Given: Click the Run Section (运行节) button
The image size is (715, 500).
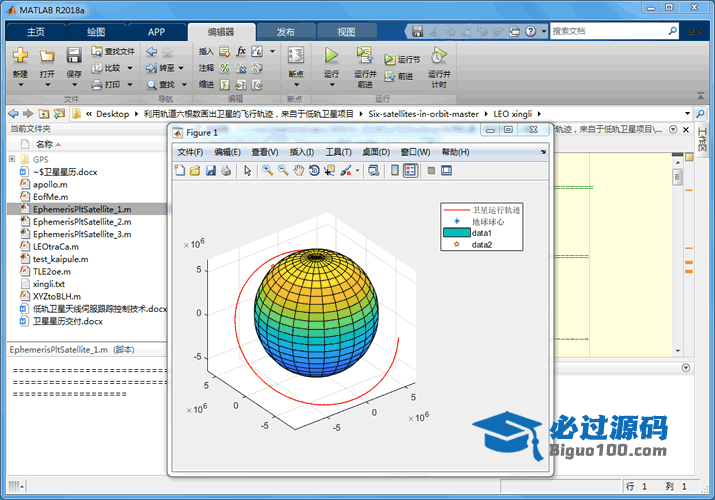Looking at the screenshot, I should click(x=402, y=59).
